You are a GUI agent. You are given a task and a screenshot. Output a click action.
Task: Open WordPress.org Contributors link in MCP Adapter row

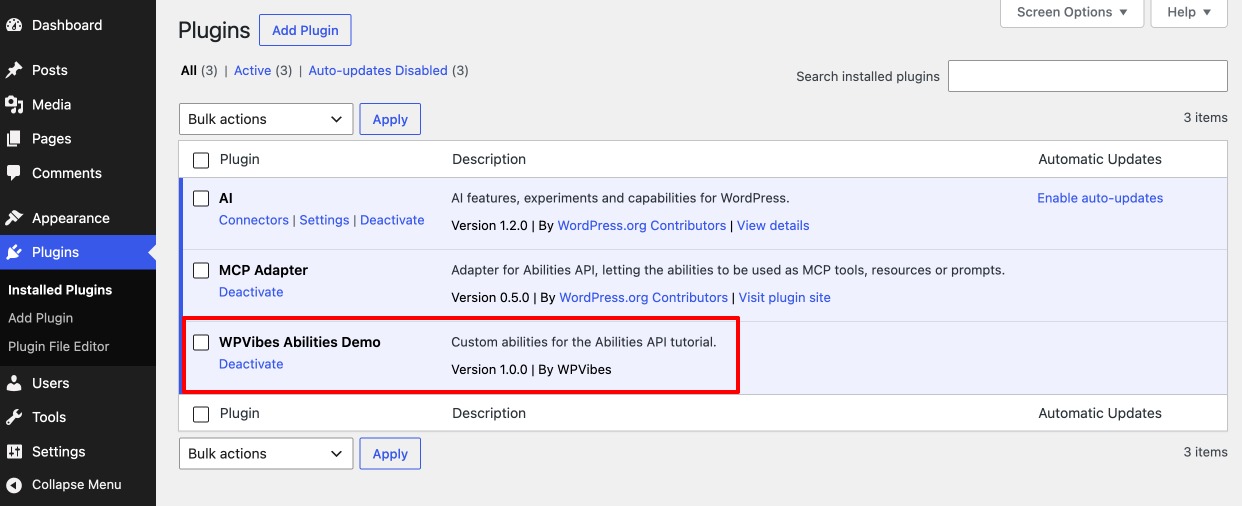[x=644, y=297]
